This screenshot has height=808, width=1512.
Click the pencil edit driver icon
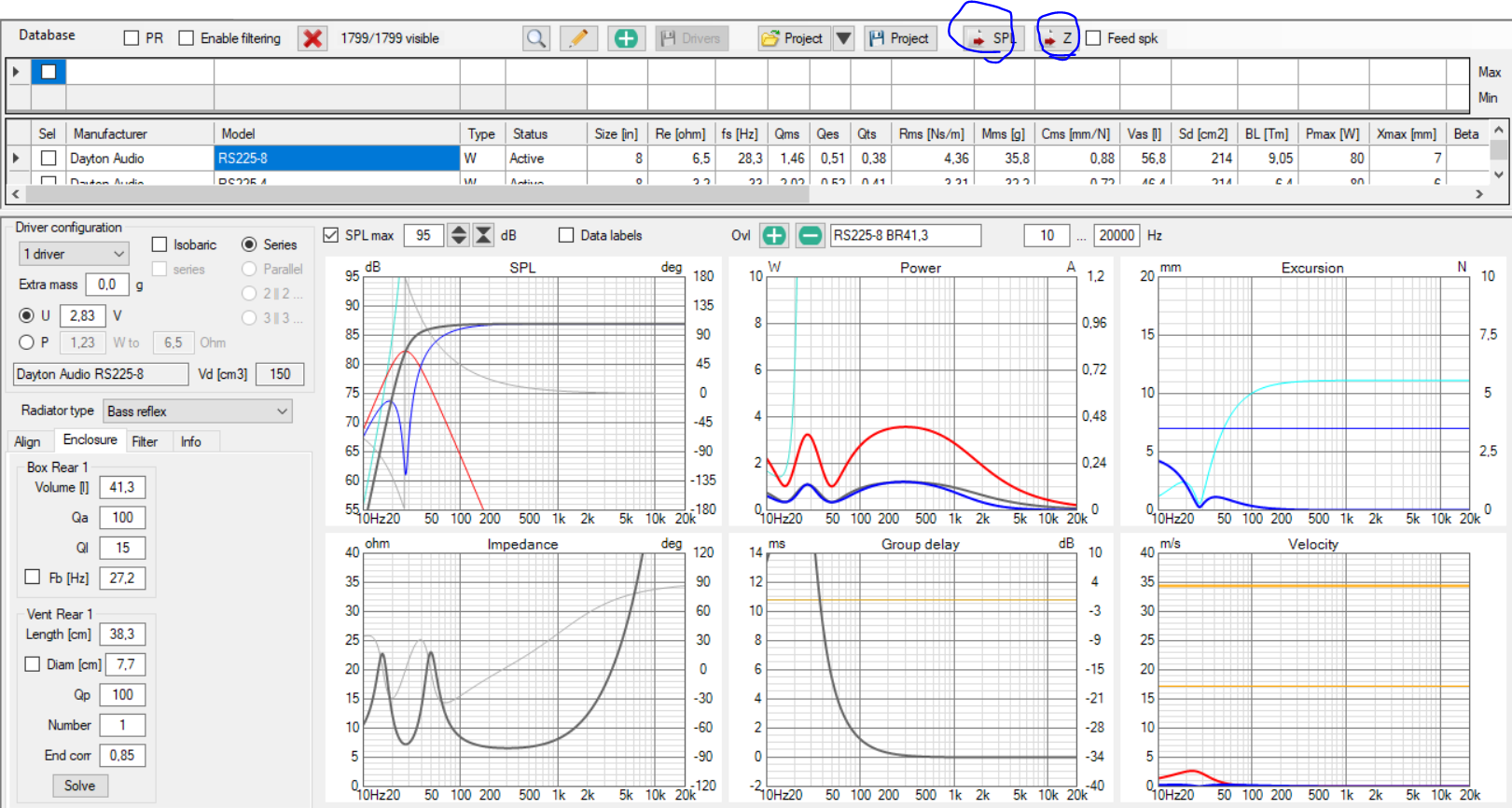point(578,38)
